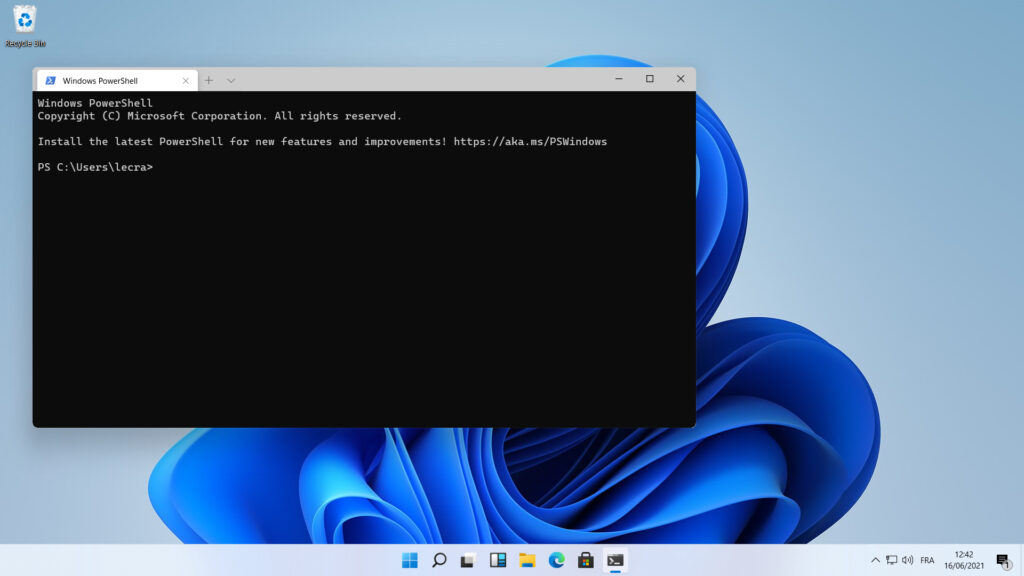1024x576 pixels.
Task: Click the PowerShell icon in the tab
Action: pos(50,80)
